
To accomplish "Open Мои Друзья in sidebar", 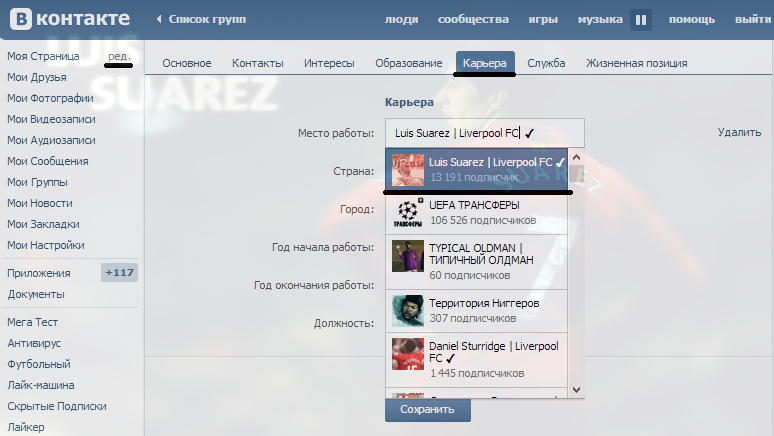I will coord(37,78).
